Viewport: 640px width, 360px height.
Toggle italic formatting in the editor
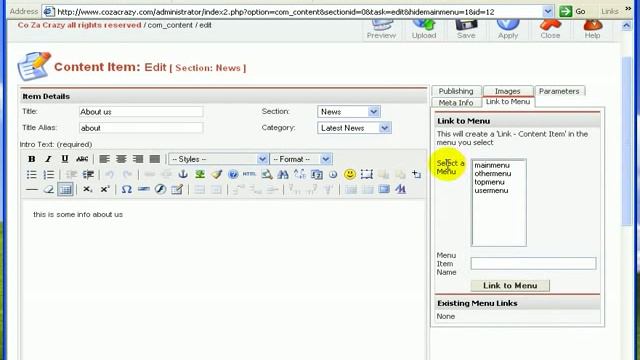48,159
